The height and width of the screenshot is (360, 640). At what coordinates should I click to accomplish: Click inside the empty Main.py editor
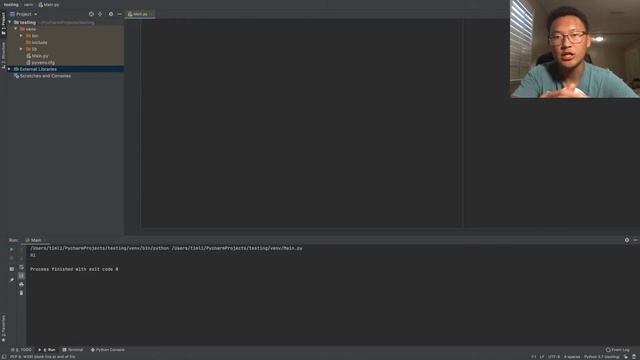[302, 122]
